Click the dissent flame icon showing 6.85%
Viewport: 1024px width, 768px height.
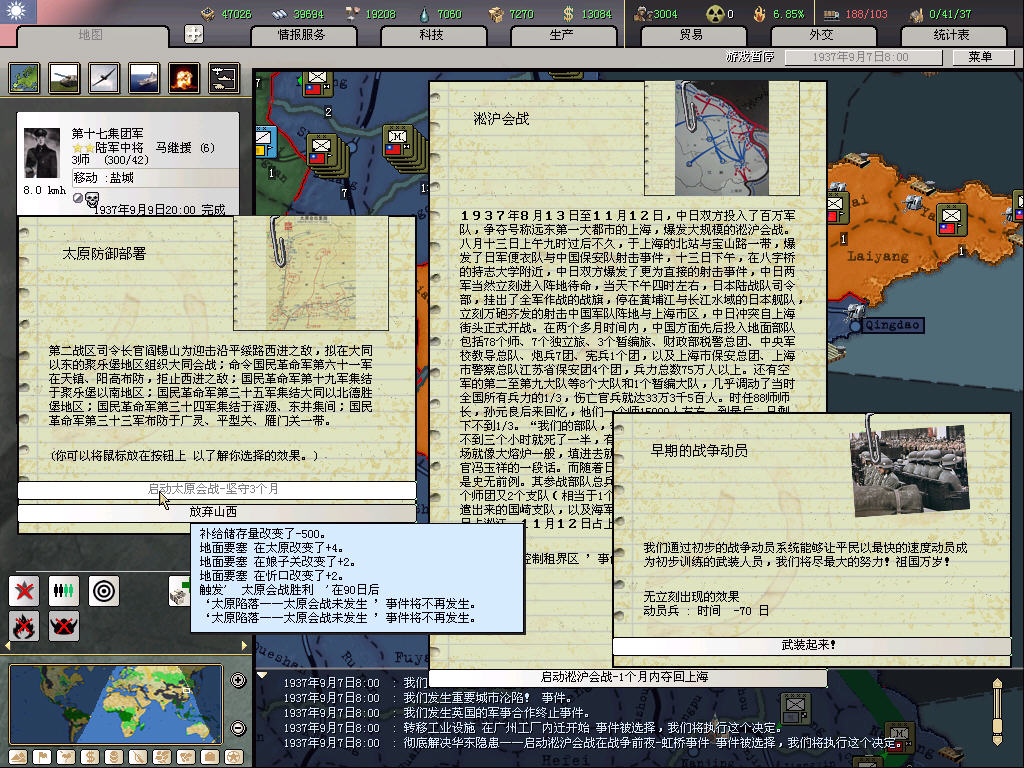(760, 14)
